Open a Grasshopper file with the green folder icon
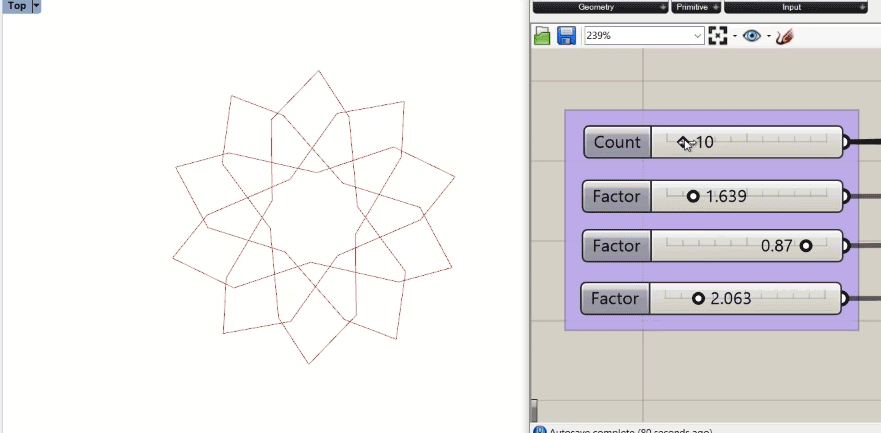Image resolution: width=881 pixels, height=433 pixels. click(542, 36)
